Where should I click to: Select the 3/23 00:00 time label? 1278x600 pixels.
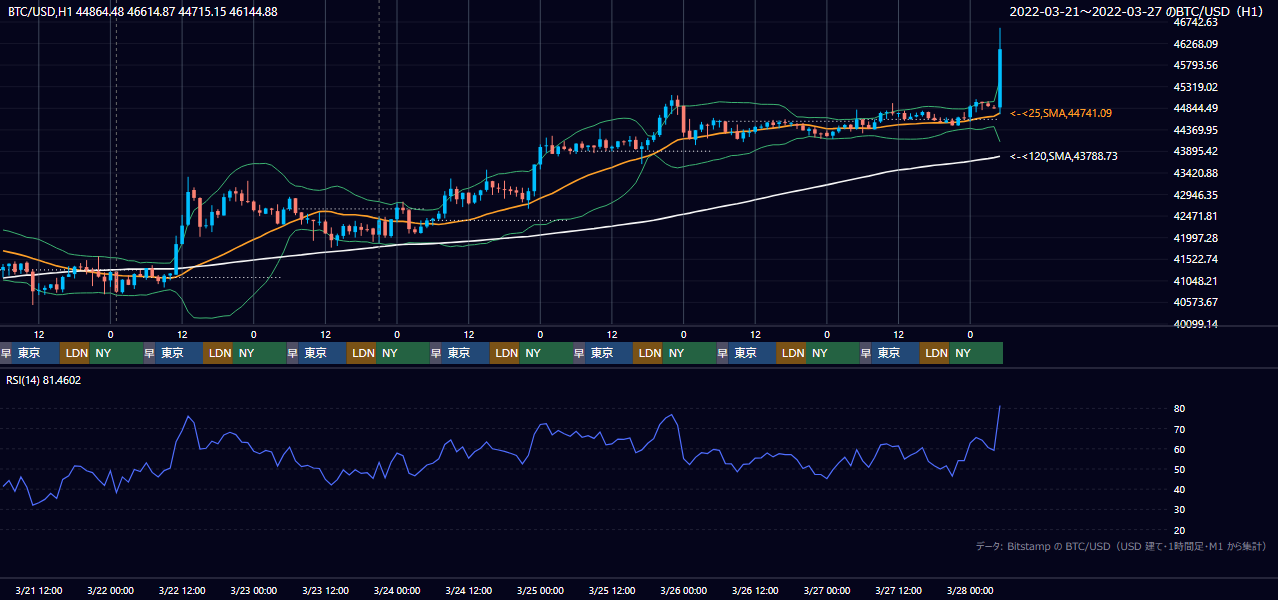point(254,590)
